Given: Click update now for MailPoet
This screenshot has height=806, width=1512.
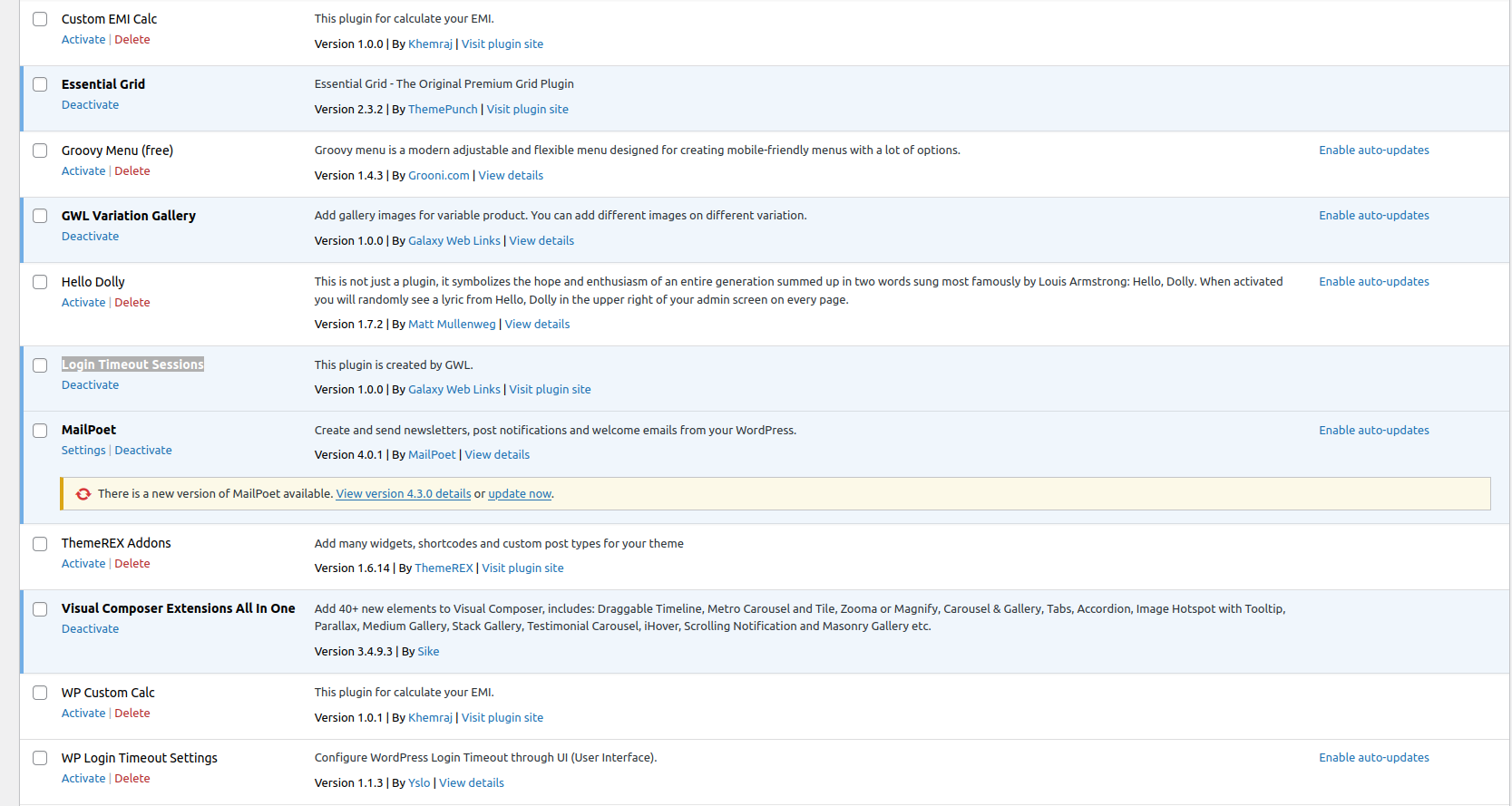Looking at the screenshot, I should coord(520,494).
